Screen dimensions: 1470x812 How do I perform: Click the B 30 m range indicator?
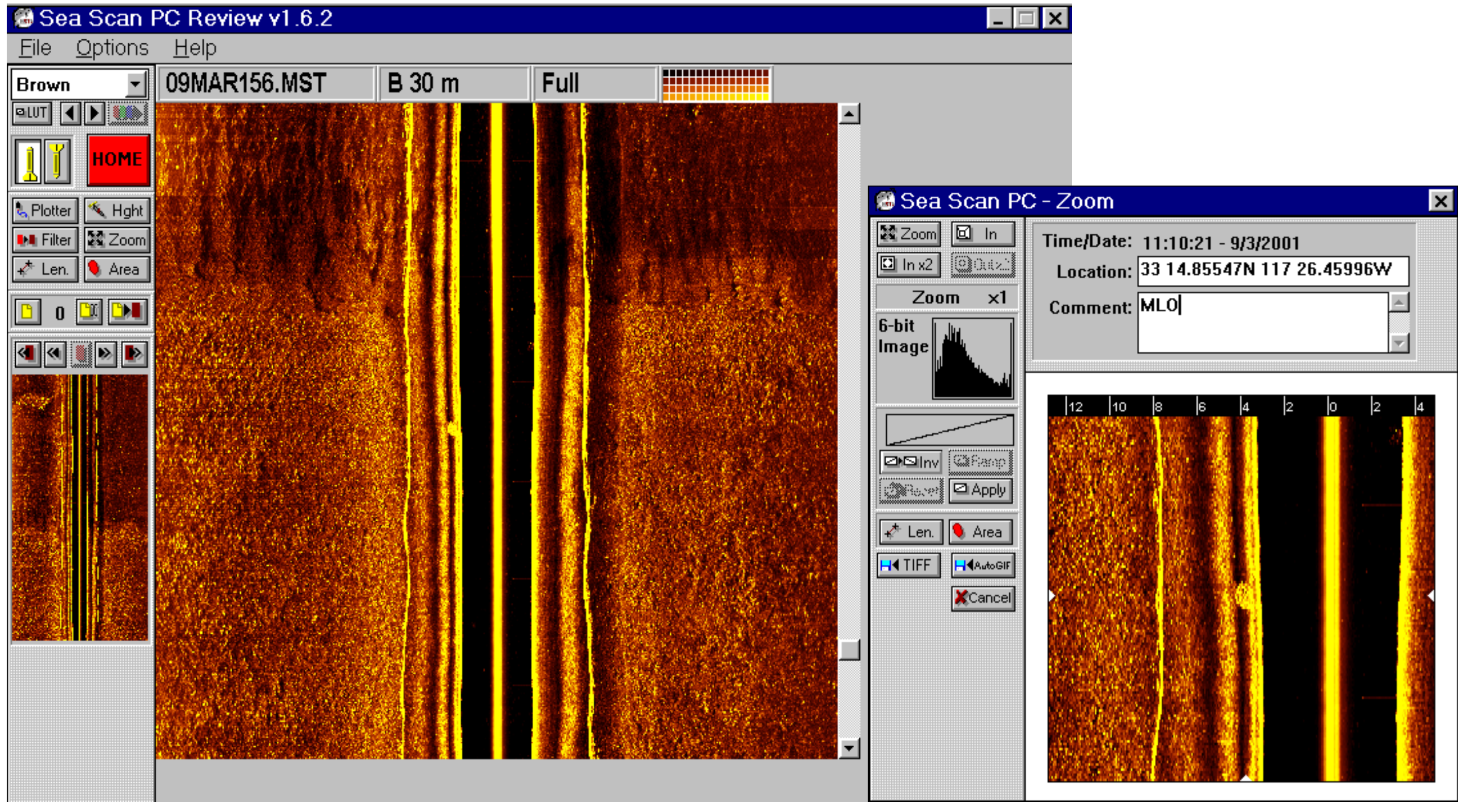point(454,83)
